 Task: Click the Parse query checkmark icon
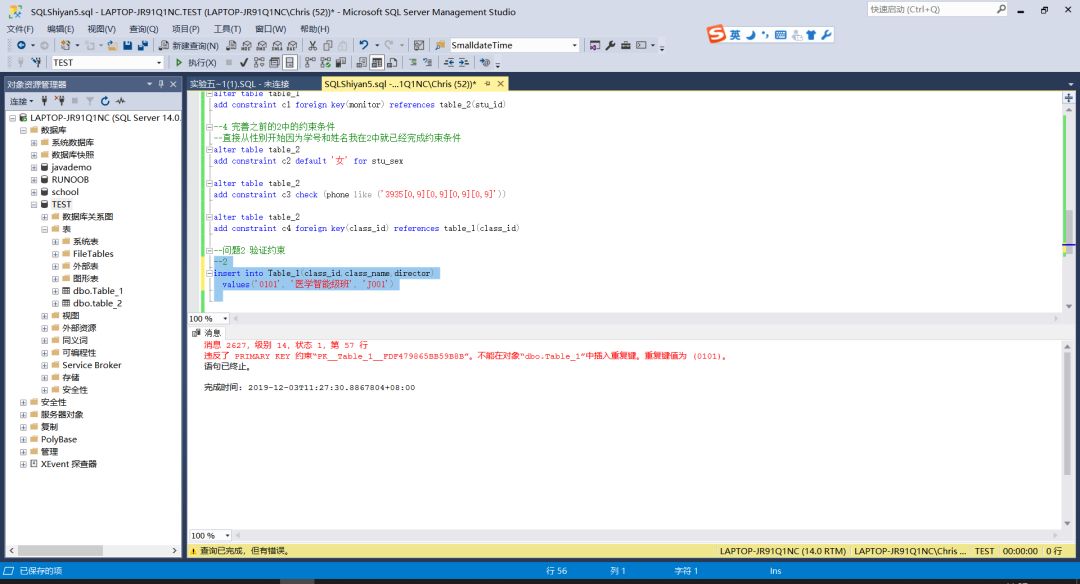(243, 63)
